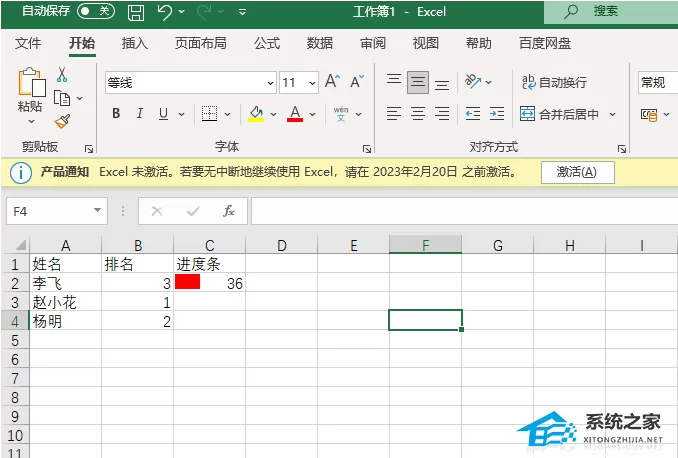Image resolution: width=678 pixels, height=458 pixels.
Task: Toggle Italic formatting
Action: (x=139, y=114)
